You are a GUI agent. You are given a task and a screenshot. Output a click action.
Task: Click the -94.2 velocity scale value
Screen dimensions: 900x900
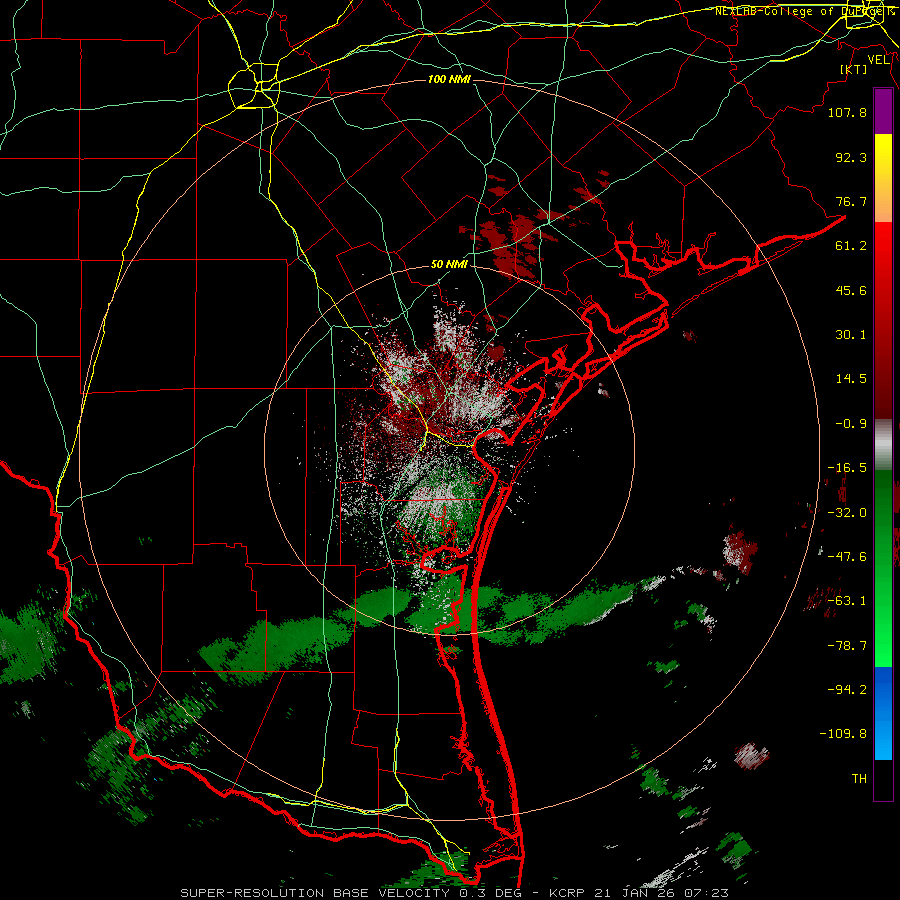tap(847, 689)
